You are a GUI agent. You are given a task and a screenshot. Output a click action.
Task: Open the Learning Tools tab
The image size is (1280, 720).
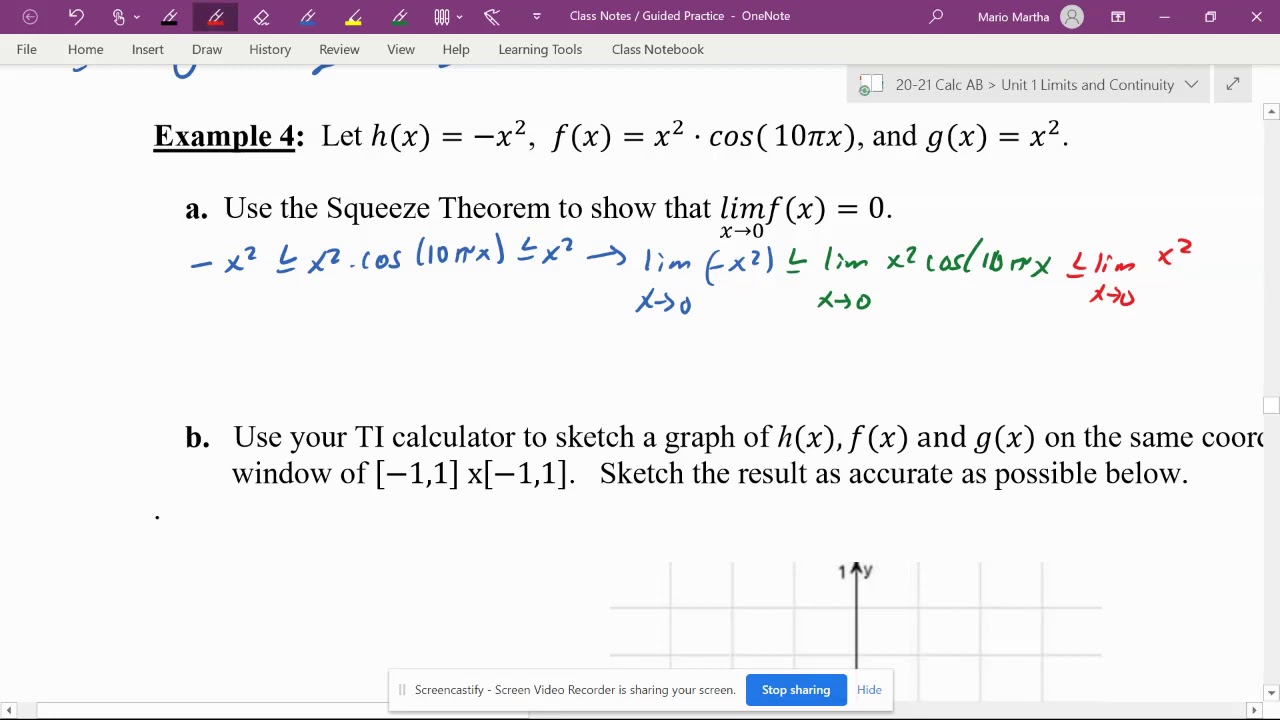tap(540, 49)
